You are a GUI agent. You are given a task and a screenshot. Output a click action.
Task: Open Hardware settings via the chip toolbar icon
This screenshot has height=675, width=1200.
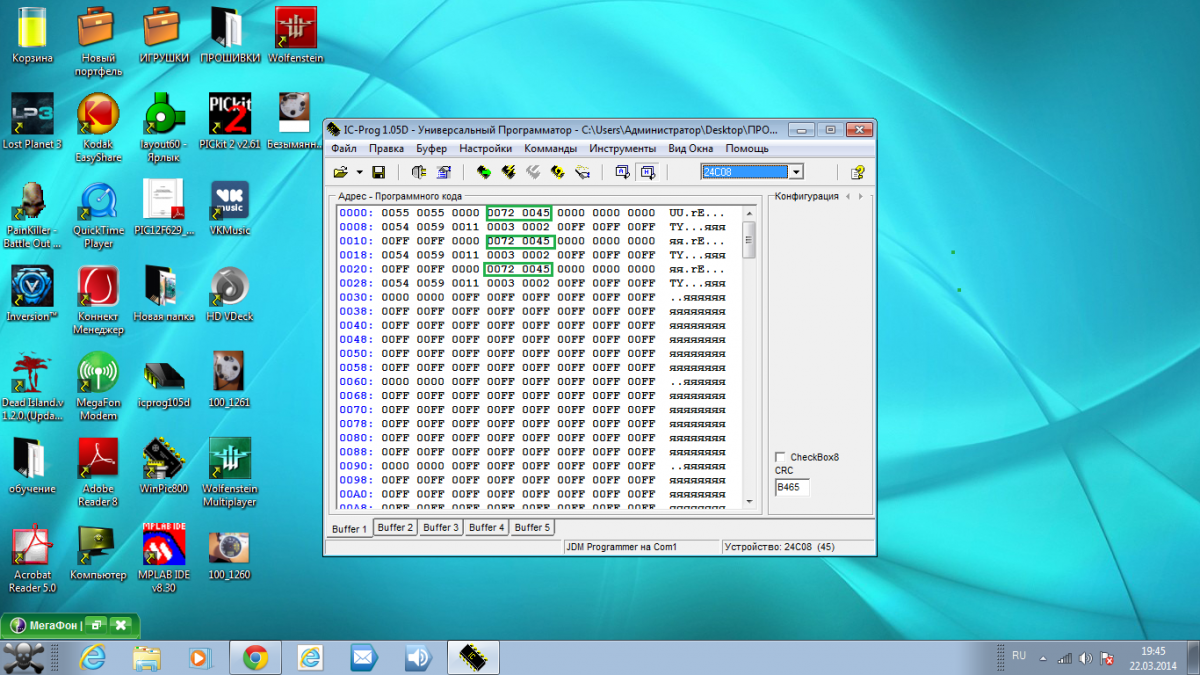coord(419,172)
